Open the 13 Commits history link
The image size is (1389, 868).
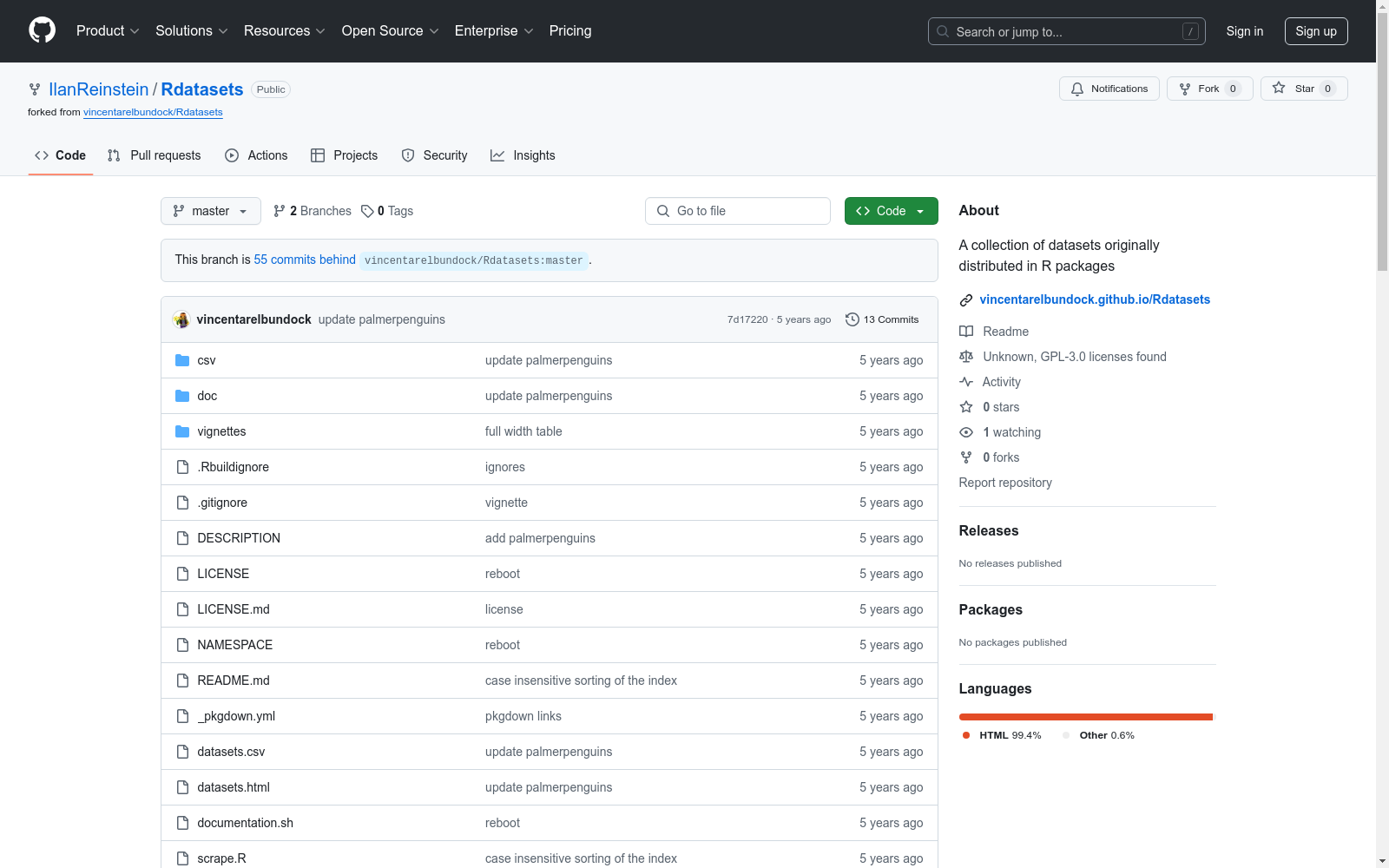pyautogui.click(x=882, y=319)
